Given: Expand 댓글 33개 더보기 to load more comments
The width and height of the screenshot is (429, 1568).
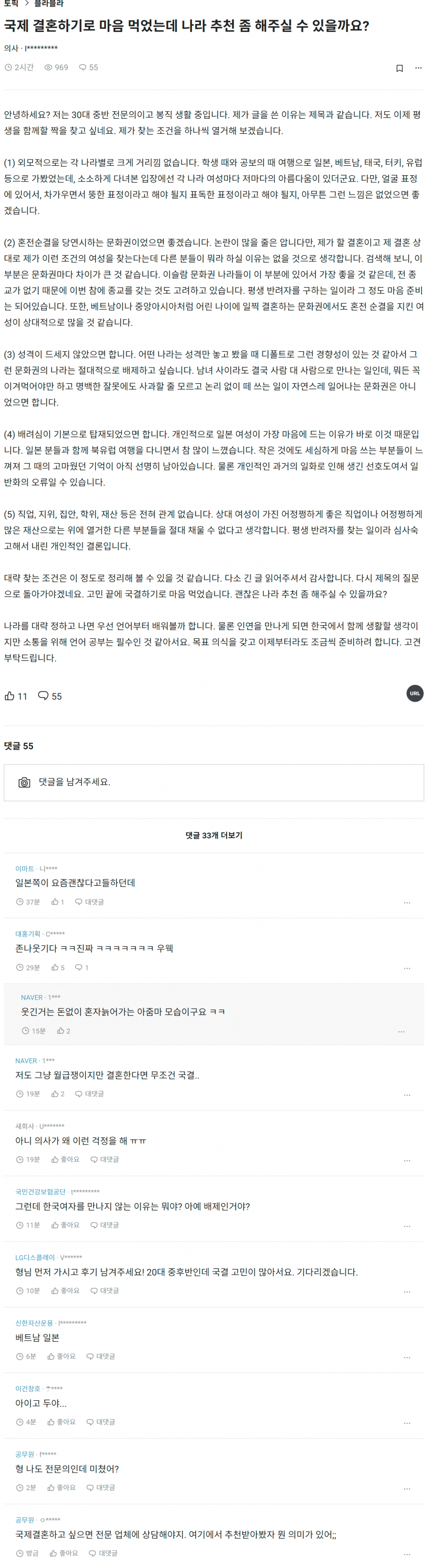Looking at the screenshot, I should click(x=214, y=835).
